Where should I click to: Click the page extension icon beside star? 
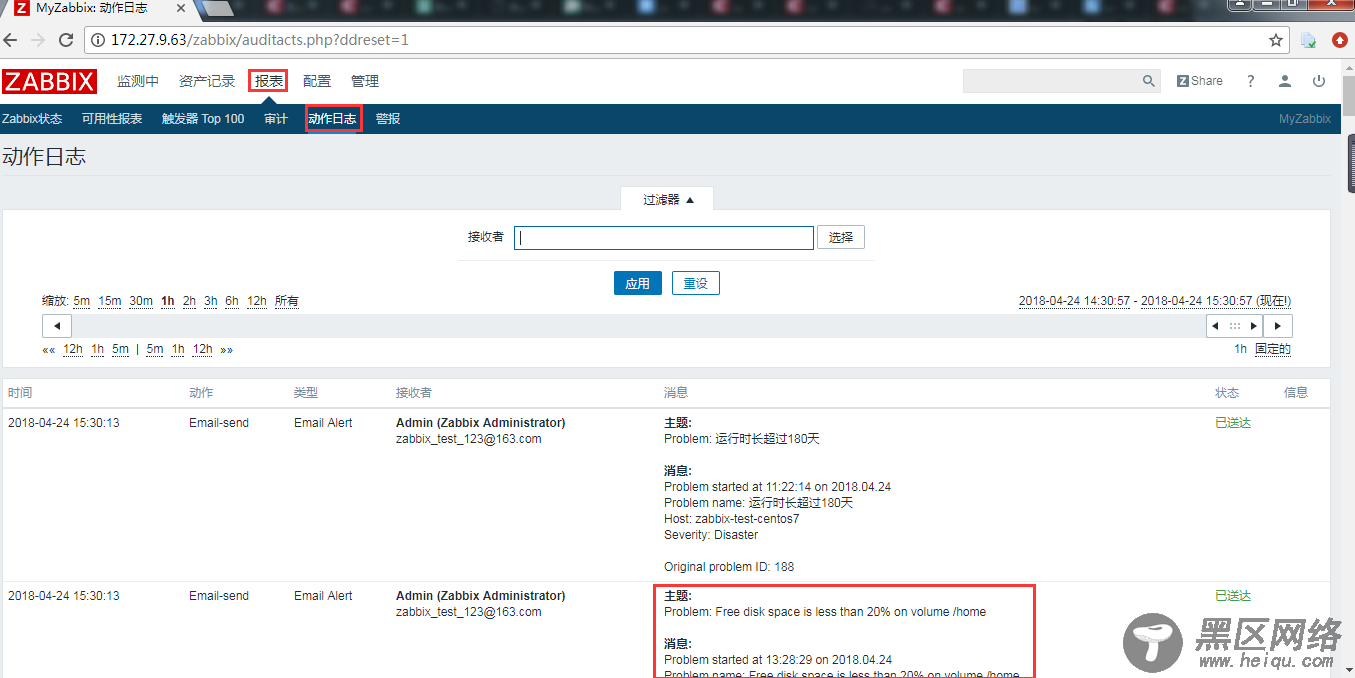[1309, 41]
